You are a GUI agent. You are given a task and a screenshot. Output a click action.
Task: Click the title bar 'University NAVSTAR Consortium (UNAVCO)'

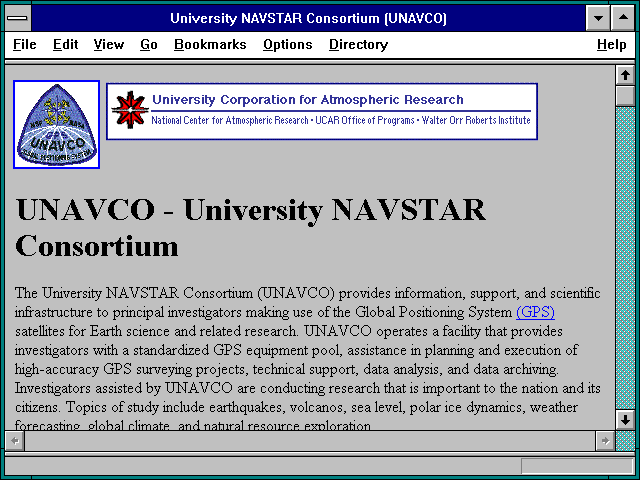click(x=308, y=18)
